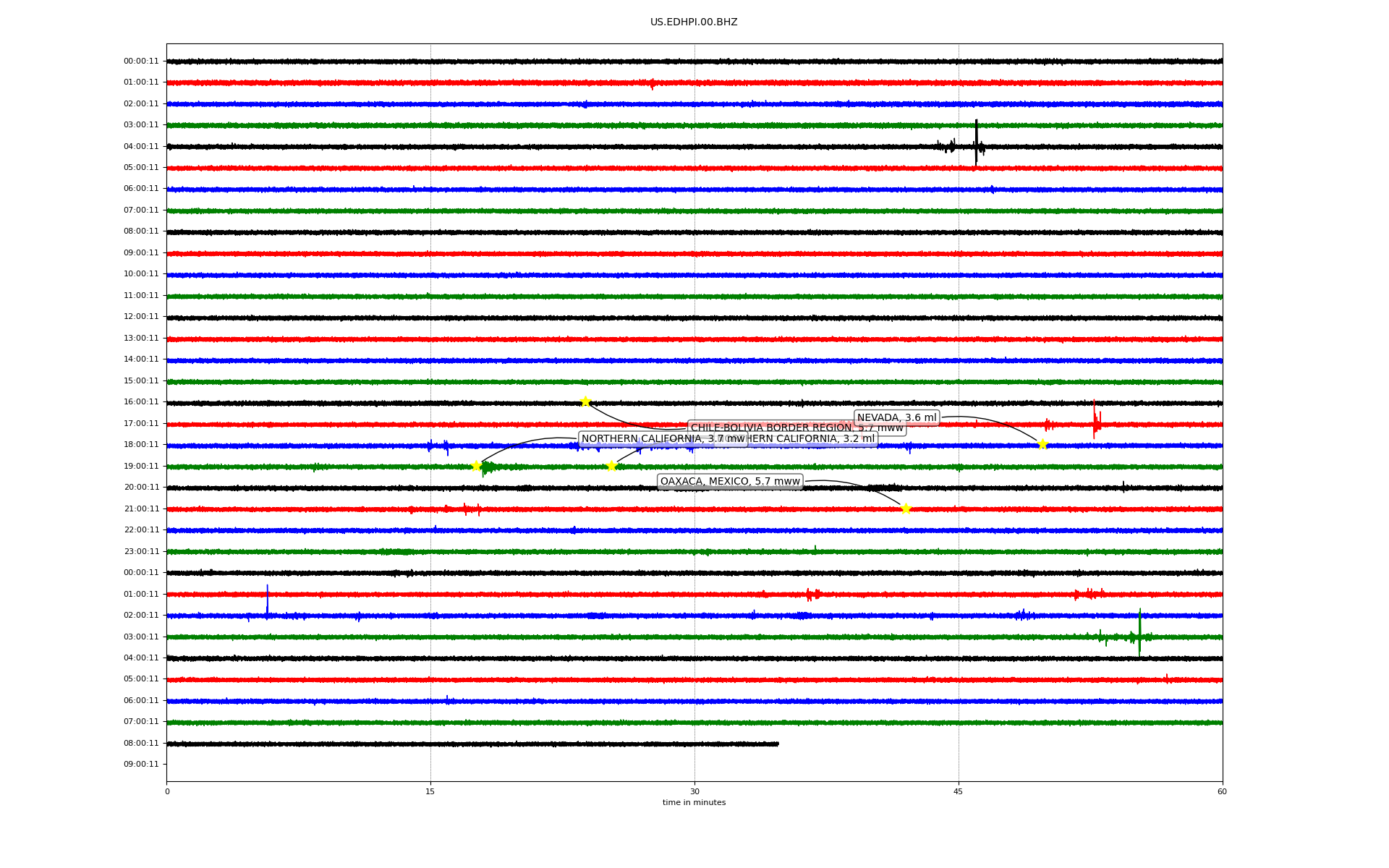Click the Nevada 3.6 ml star marker
Screen dimensions: 1389x868
click(x=1042, y=444)
